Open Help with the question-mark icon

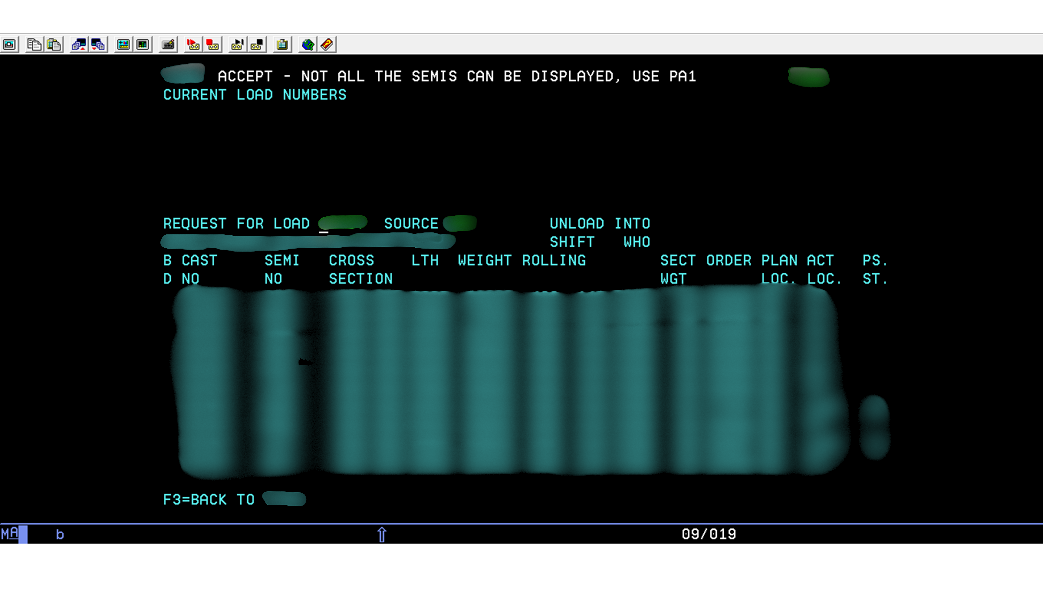point(327,45)
